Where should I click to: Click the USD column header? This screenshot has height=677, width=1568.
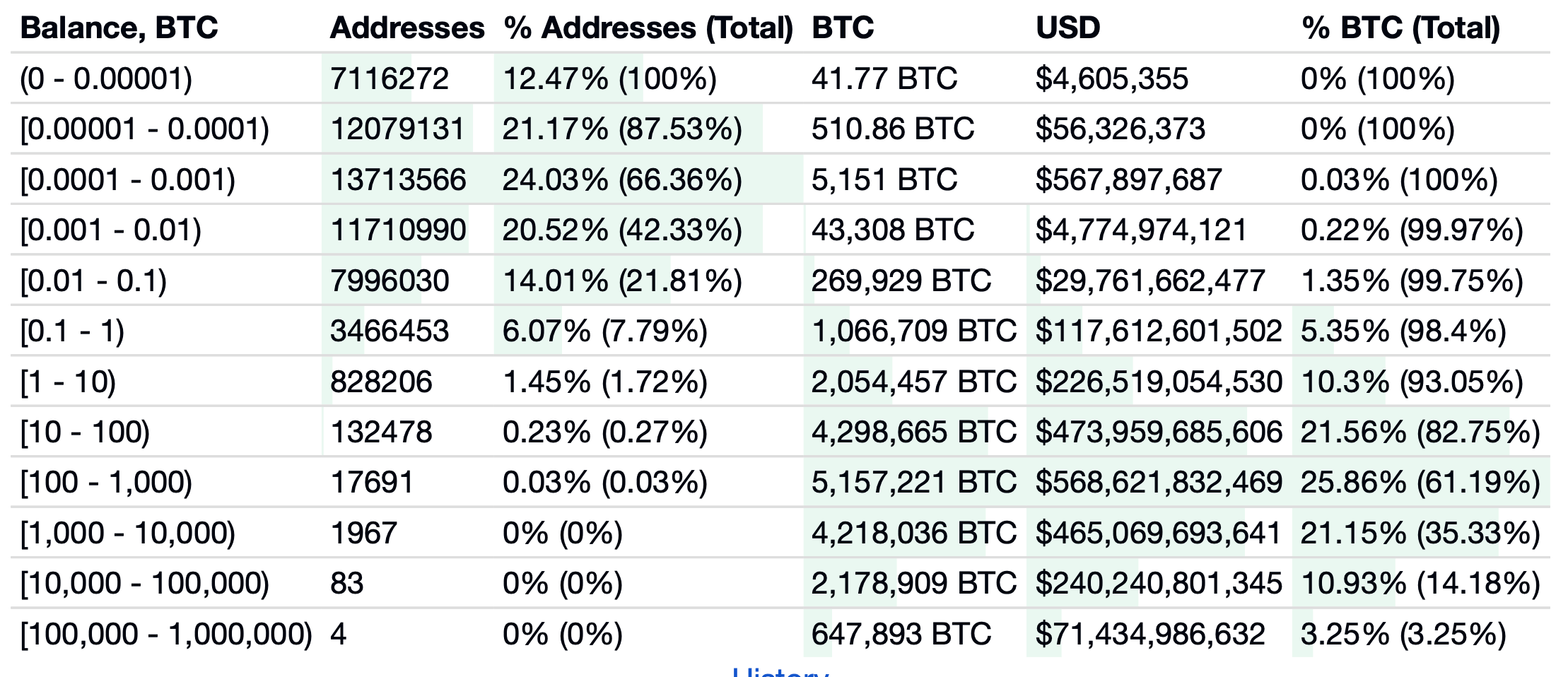point(1067,28)
